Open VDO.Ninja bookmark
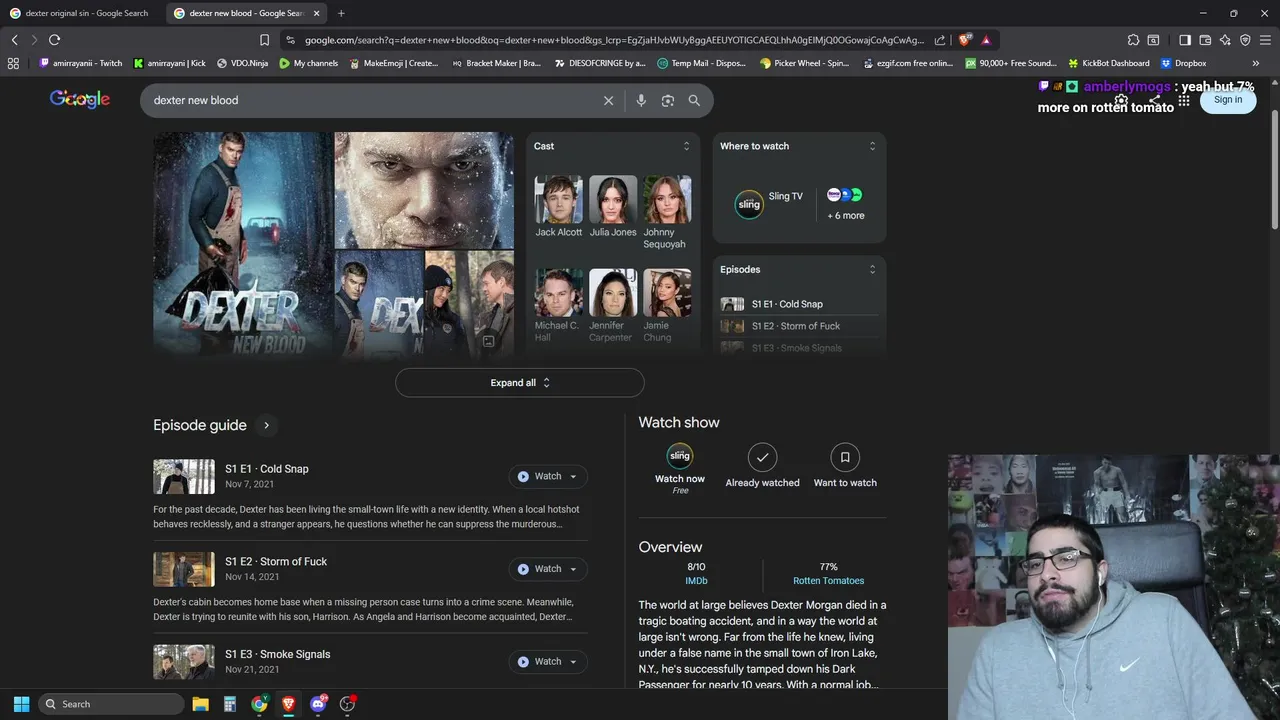This screenshot has width=1280, height=720. tap(242, 63)
